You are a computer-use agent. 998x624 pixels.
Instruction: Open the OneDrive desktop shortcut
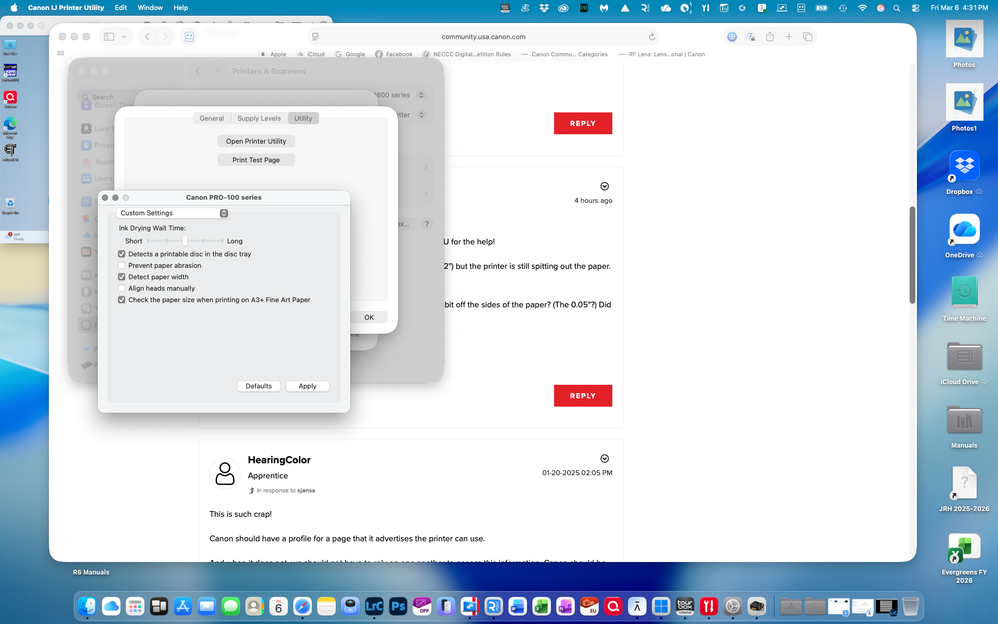coord(964,229)
